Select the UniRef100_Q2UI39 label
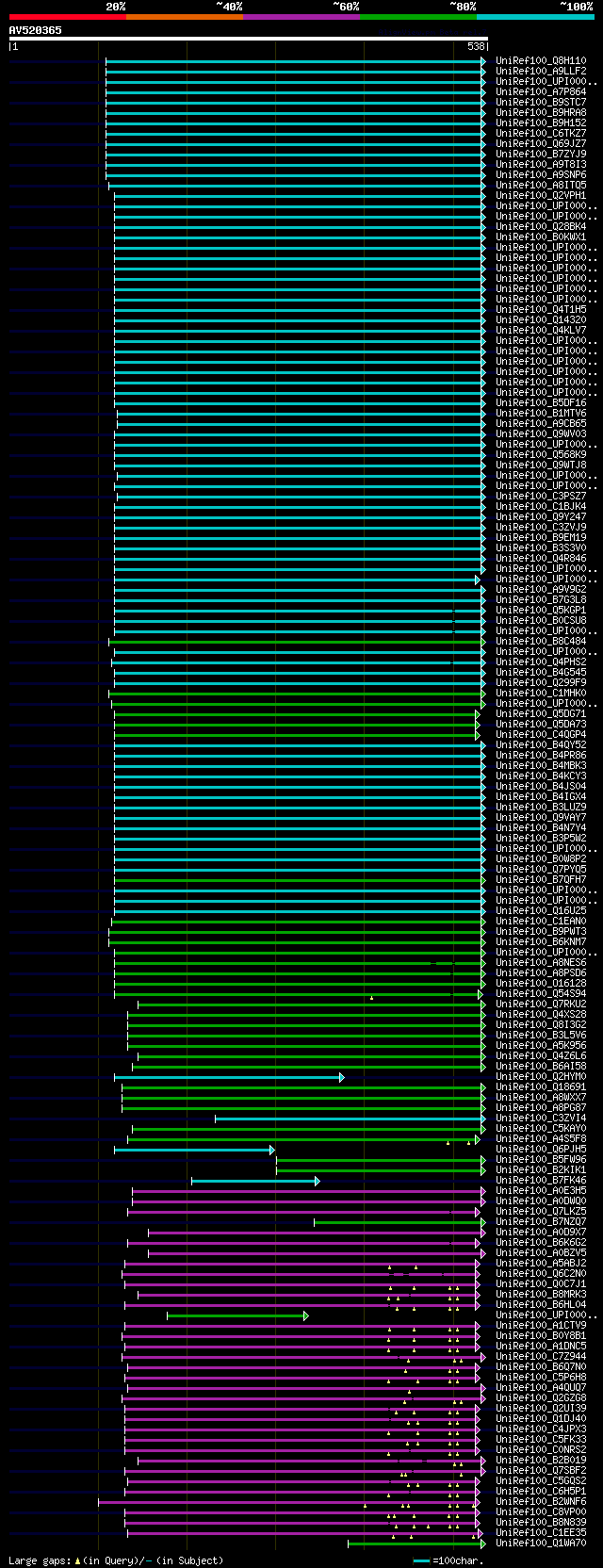 coord(541,1409)
